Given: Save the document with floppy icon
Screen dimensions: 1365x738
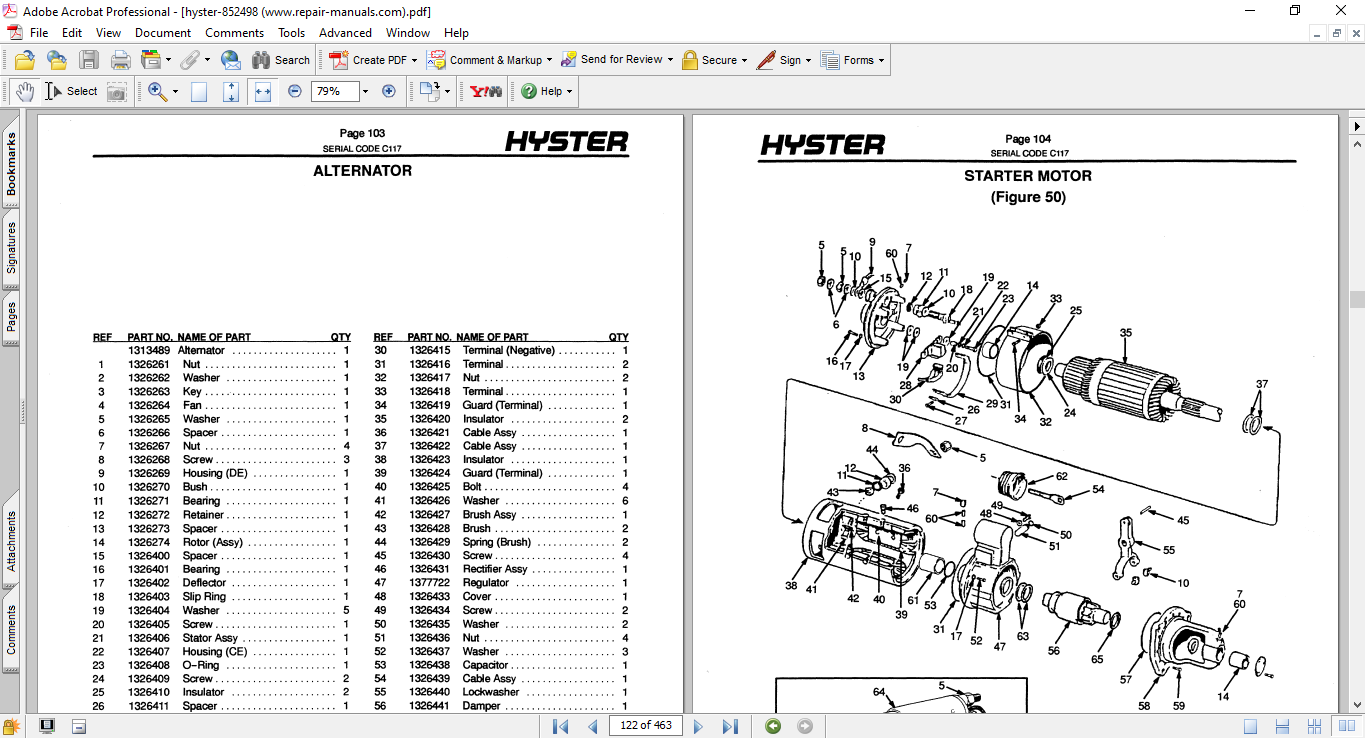Looking at the screenshot, I should coord(89,60).
